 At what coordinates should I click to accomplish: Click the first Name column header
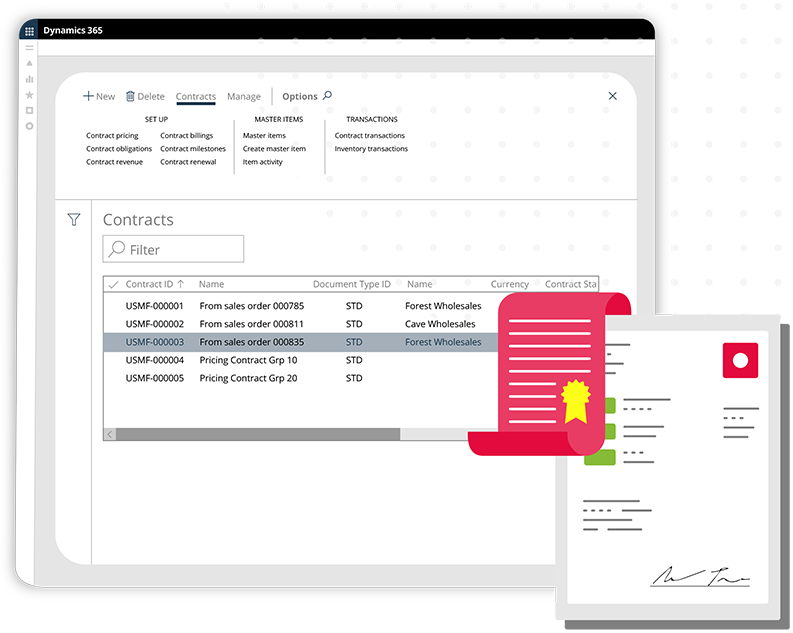[x=211, y=284]
